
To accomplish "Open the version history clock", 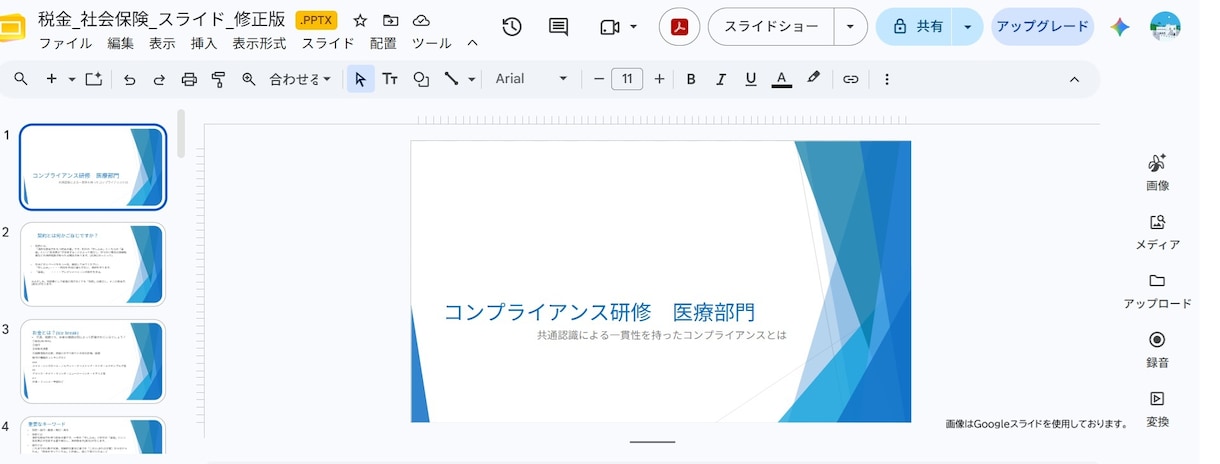I will coord(512,27).
